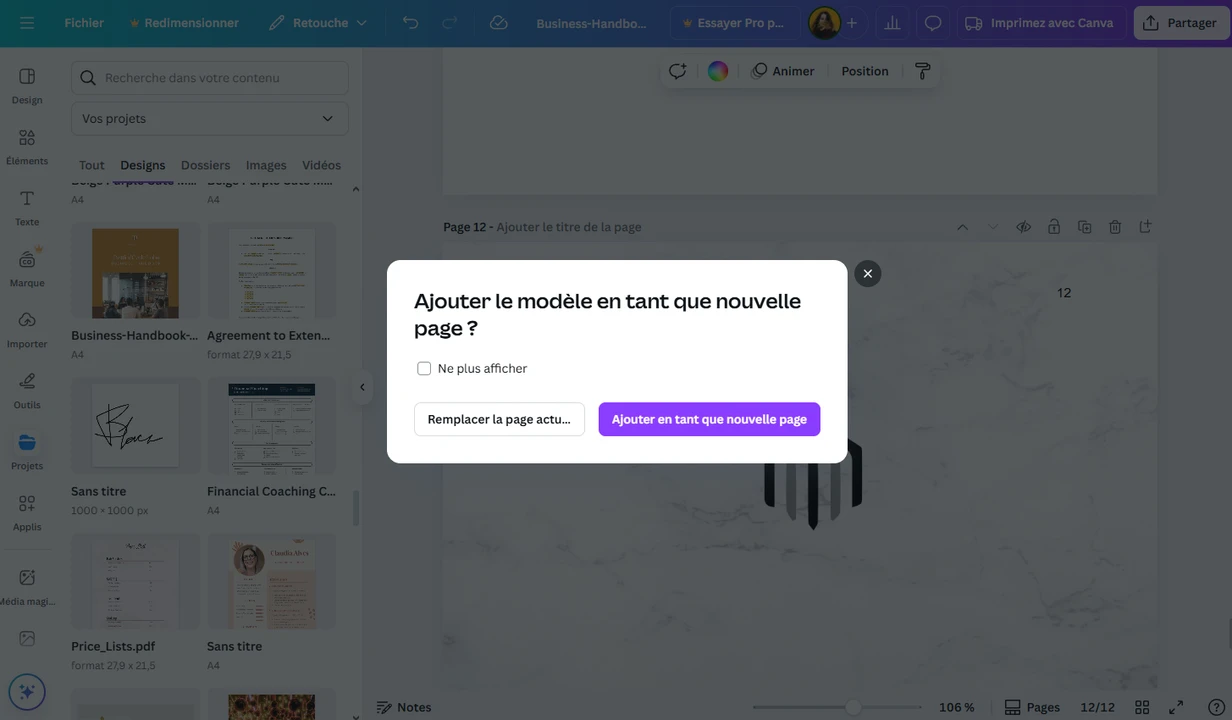Click the Canva assistant sparkle button

tap(27, 691)
